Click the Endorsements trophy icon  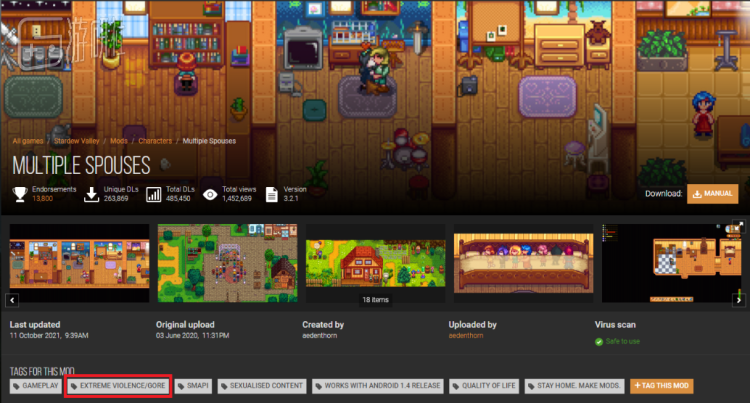[x=20, y=194]
